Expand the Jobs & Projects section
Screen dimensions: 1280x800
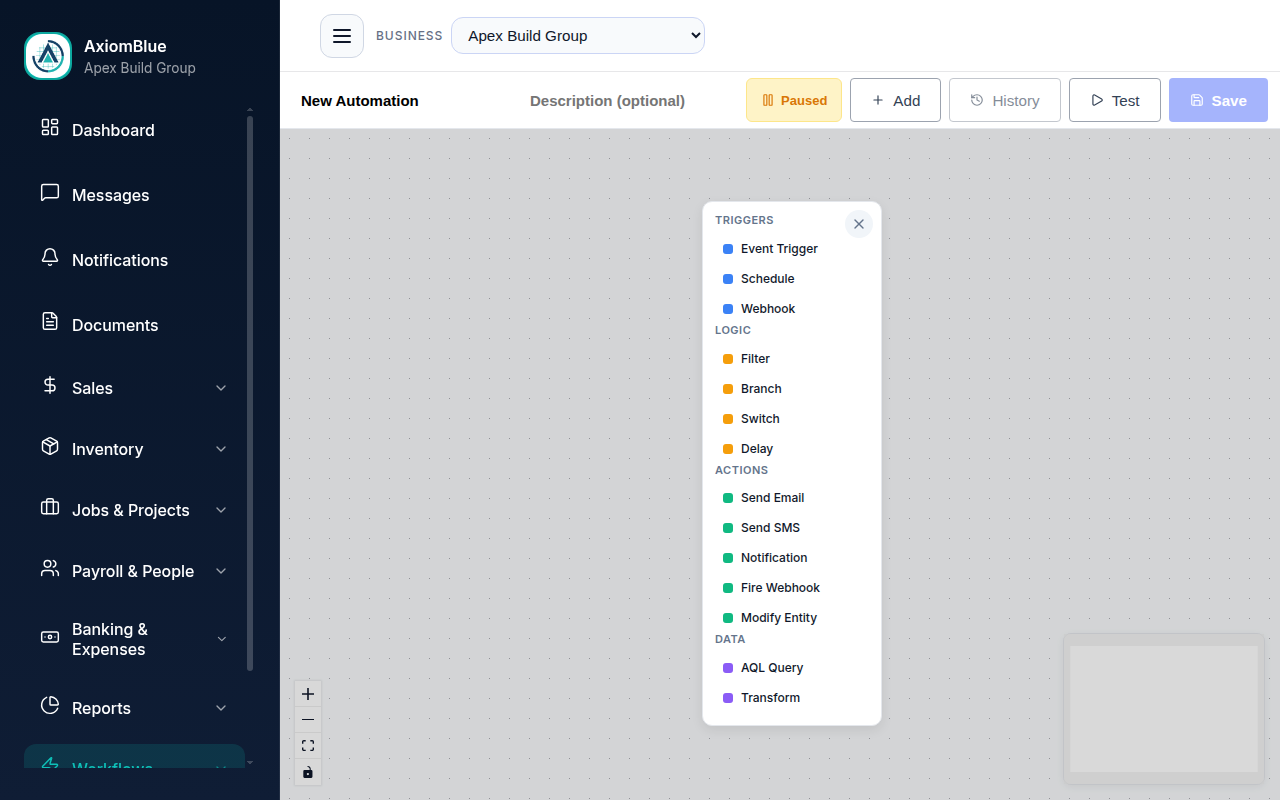click(x=221, y=510)
